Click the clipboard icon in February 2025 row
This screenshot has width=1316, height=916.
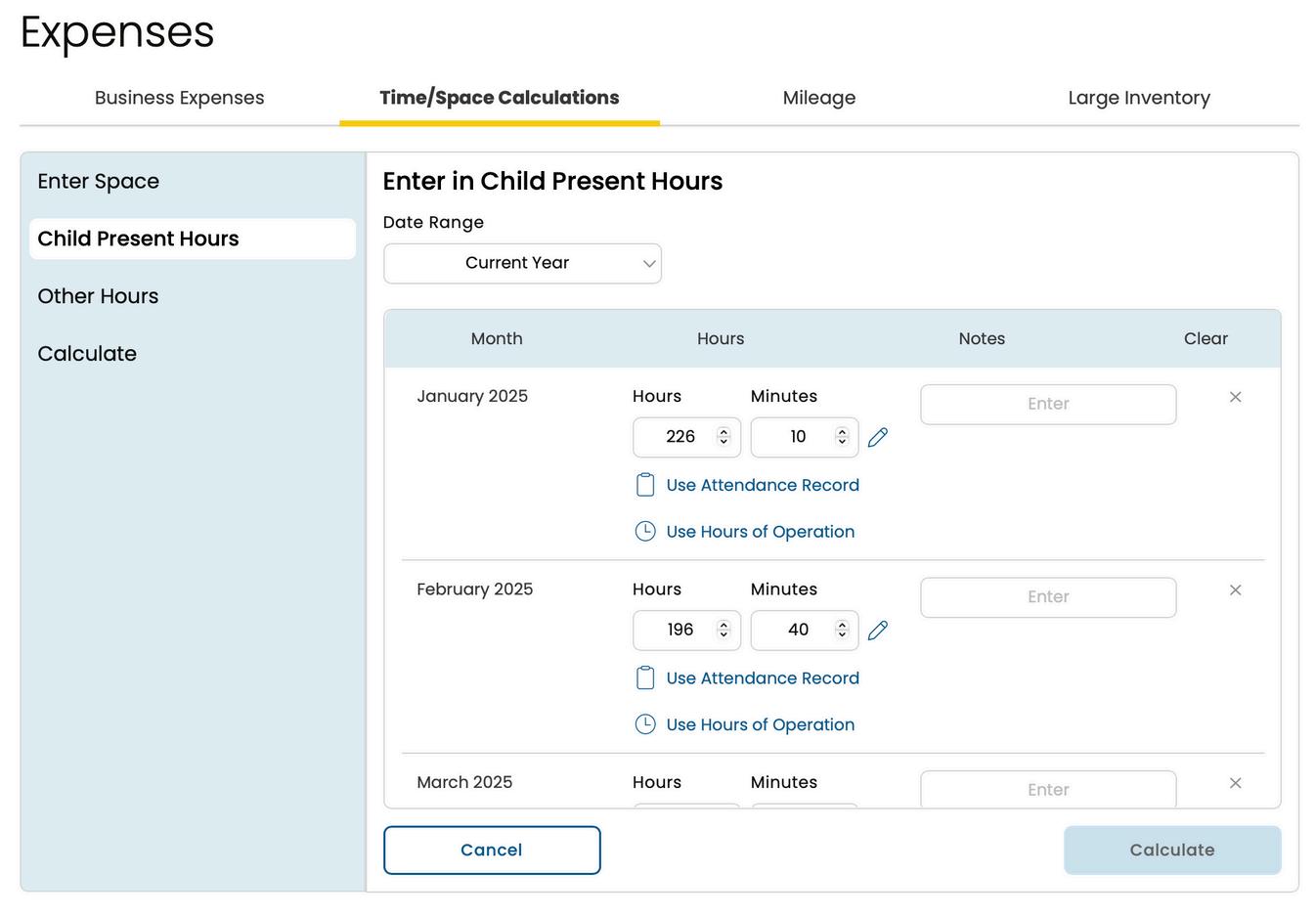[645, 678]
